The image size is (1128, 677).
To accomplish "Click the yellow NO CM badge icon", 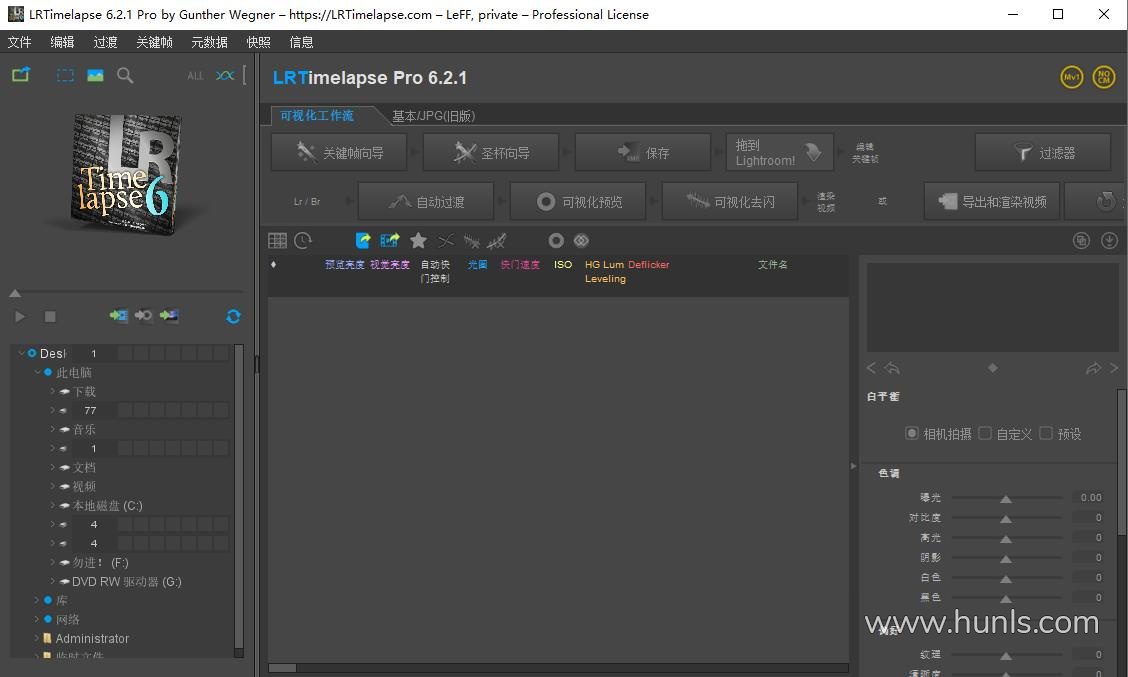I will (x=1104, y=77).
